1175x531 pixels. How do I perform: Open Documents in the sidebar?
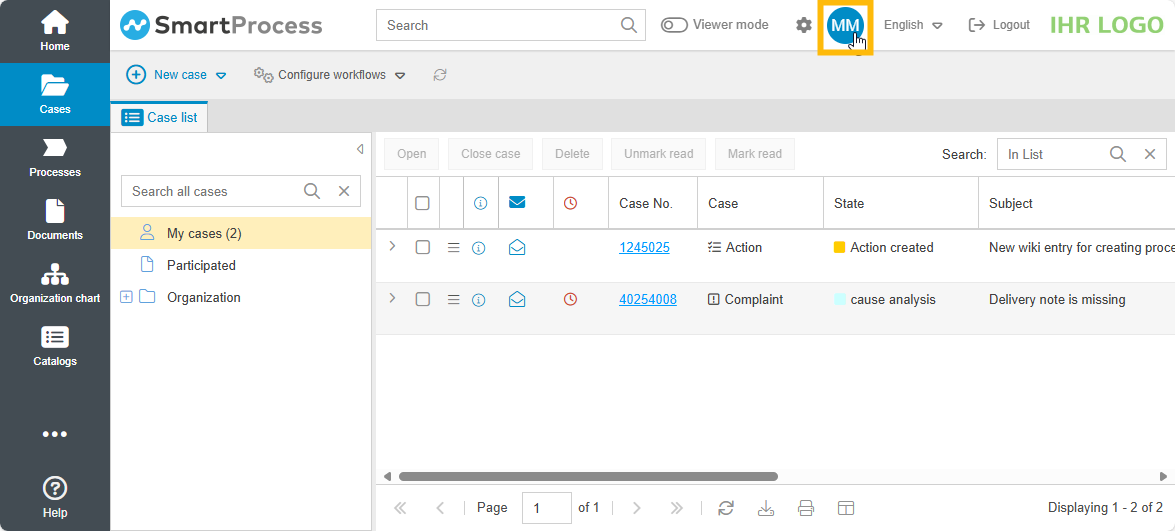(55, 220)
